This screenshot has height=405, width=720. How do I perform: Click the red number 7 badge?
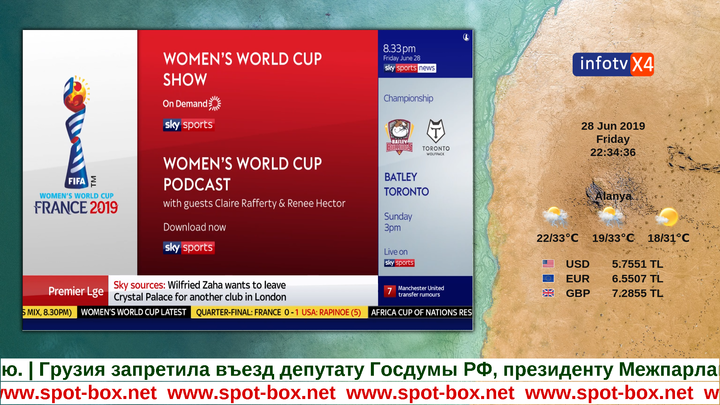pyautogui.click(x=389, y=291)
